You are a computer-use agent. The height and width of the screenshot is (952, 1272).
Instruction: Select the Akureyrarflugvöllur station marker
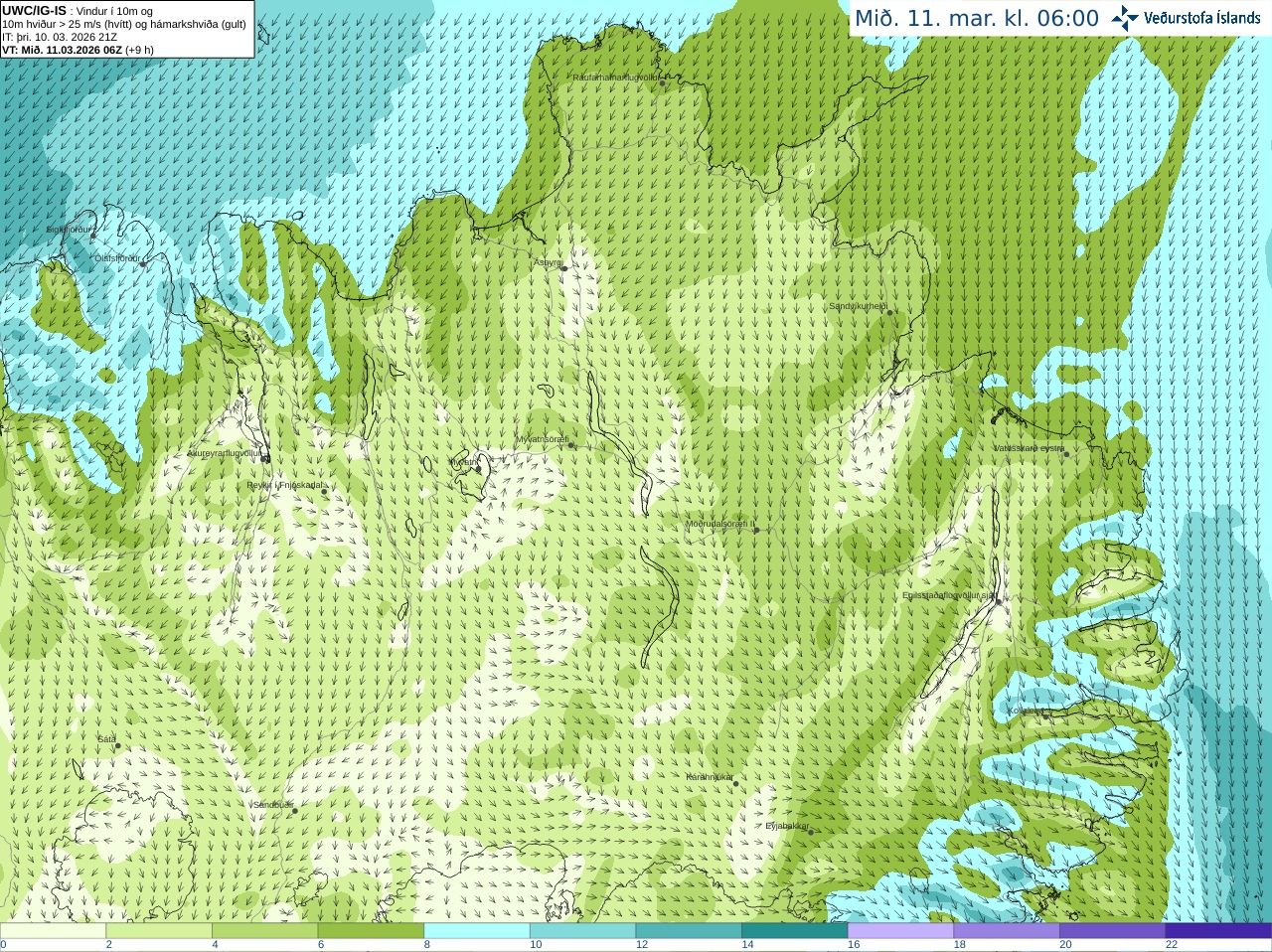coord(265,459)
